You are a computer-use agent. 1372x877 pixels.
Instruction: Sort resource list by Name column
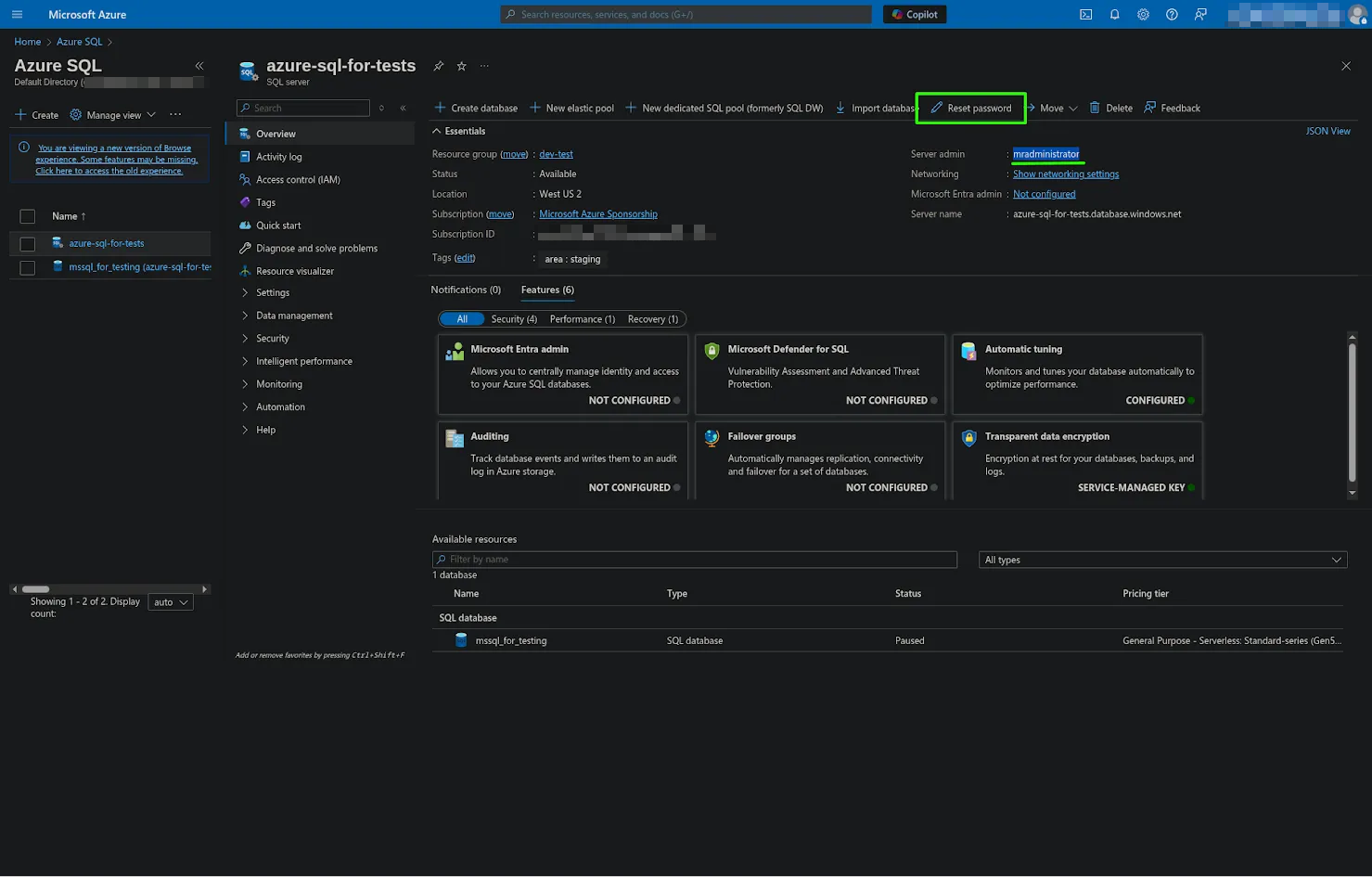coord(69,216)
